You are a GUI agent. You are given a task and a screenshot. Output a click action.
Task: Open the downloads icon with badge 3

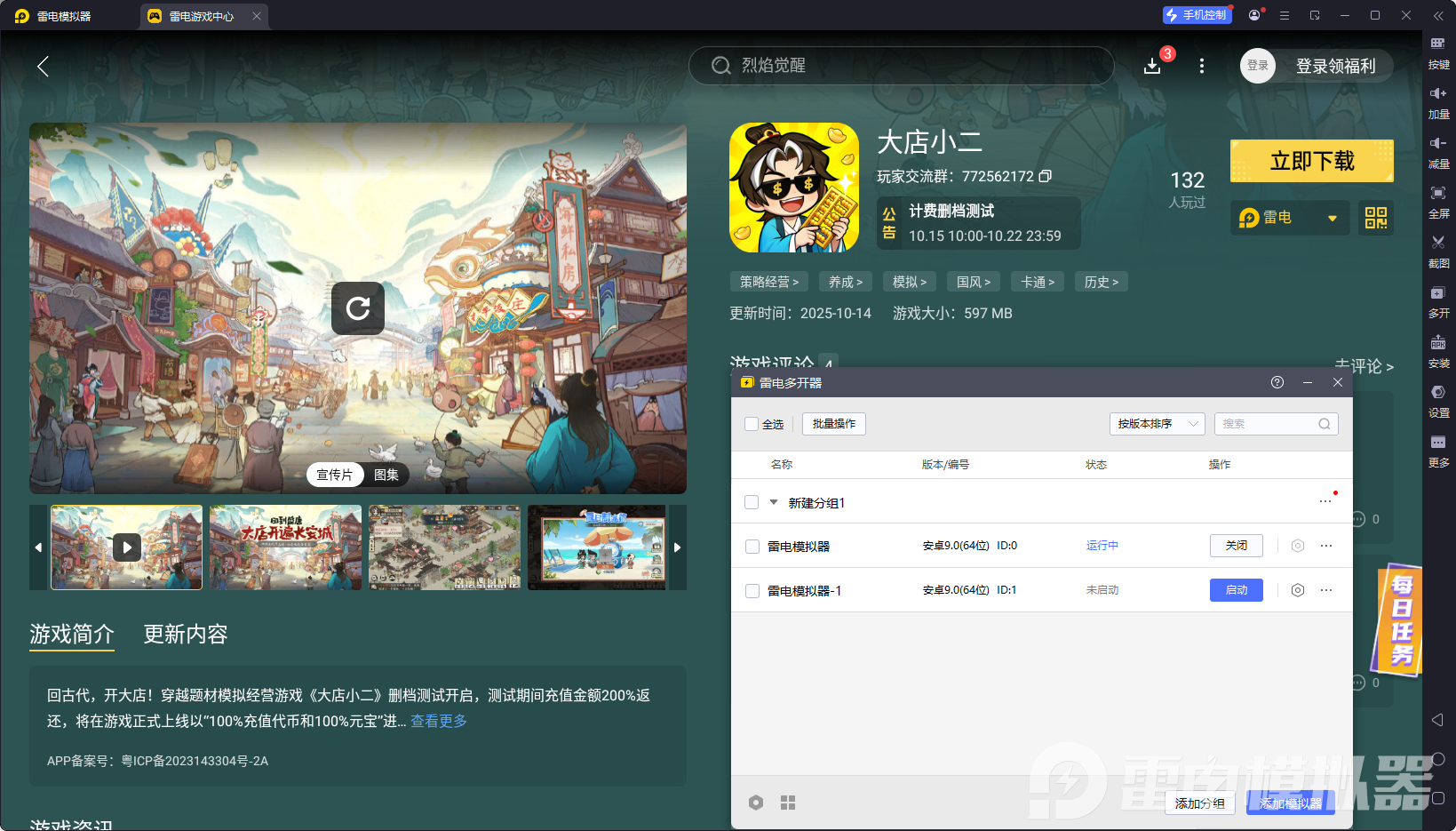click(x=1153, y=66)
